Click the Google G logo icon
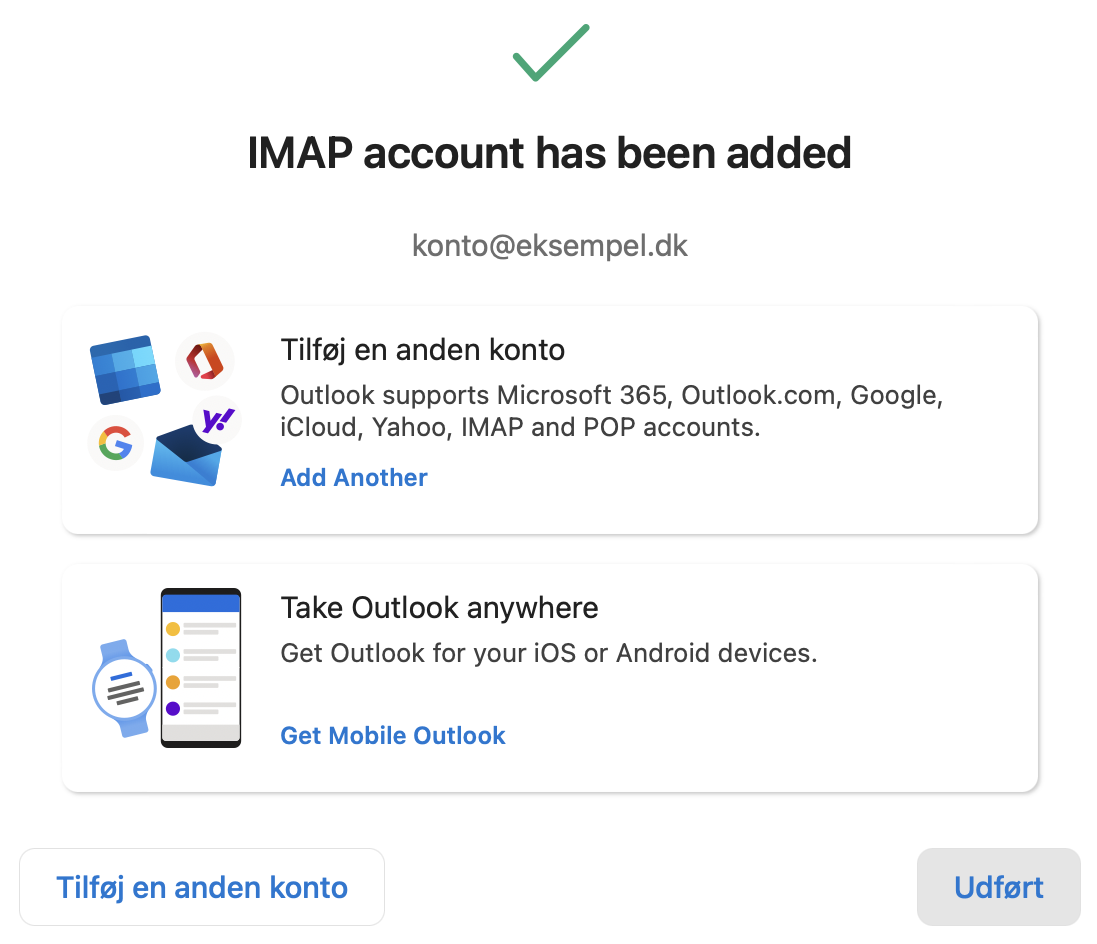Image resolution: width=1097 pixels, height=944 pixels. [115, 443]
